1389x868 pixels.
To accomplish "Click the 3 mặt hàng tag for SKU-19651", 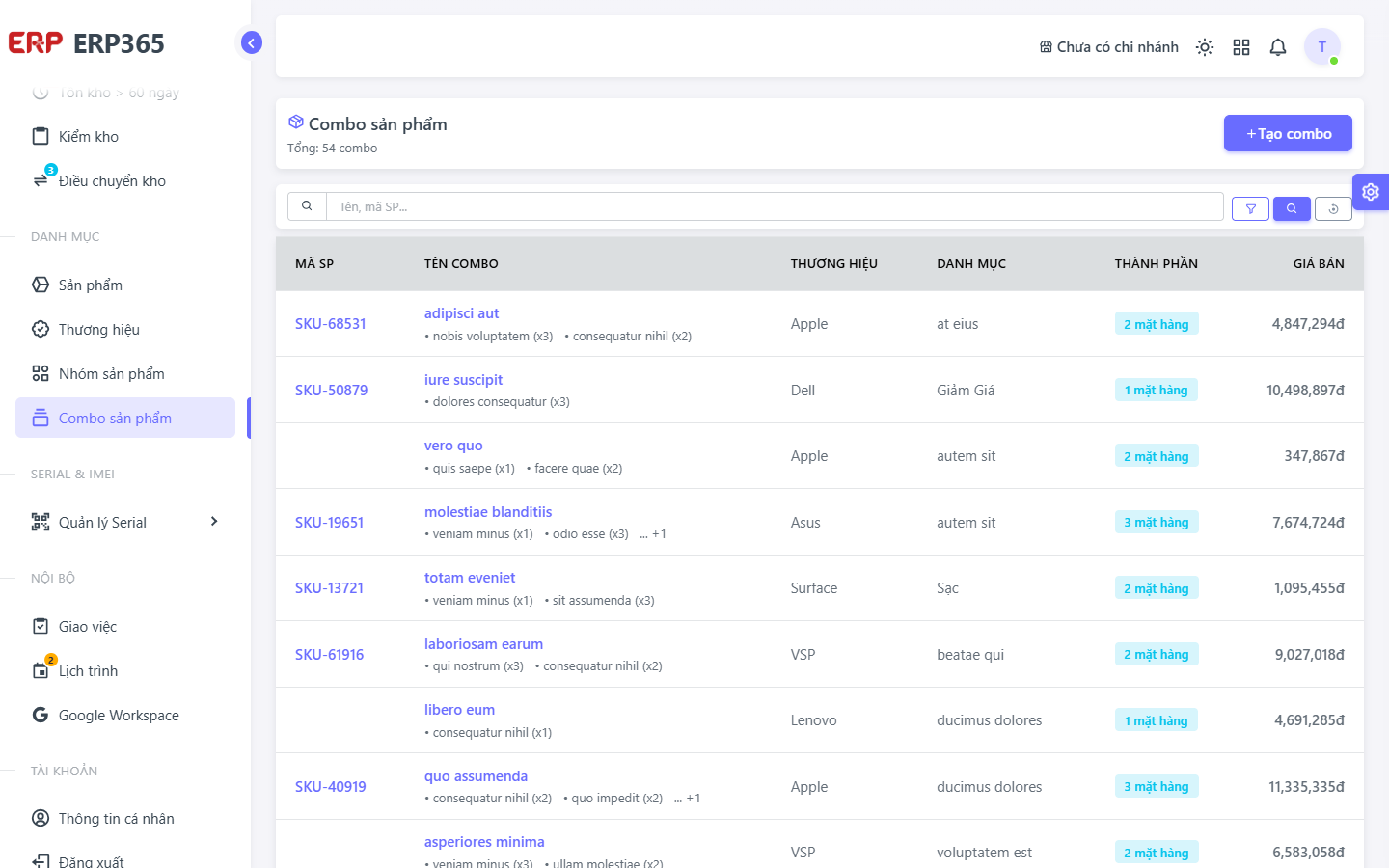I will [x=1157, y=522].
